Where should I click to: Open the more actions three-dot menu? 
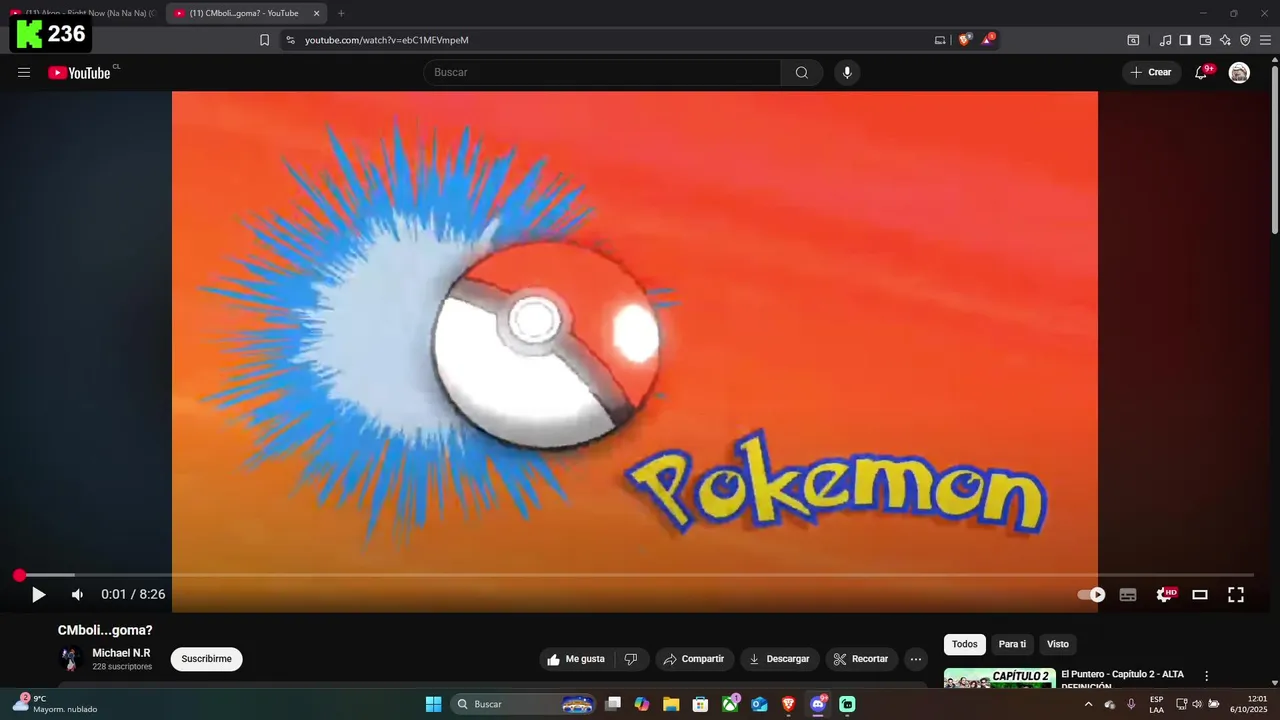(915, 659)
